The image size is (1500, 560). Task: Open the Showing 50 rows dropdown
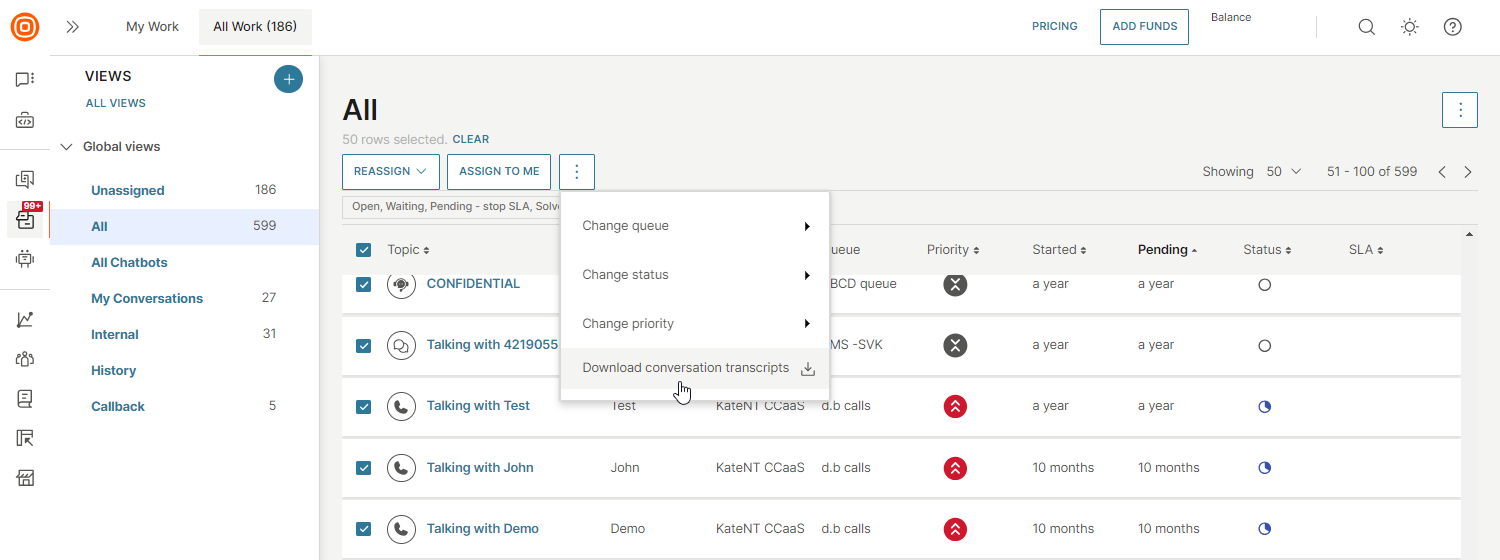[1284, 172]
